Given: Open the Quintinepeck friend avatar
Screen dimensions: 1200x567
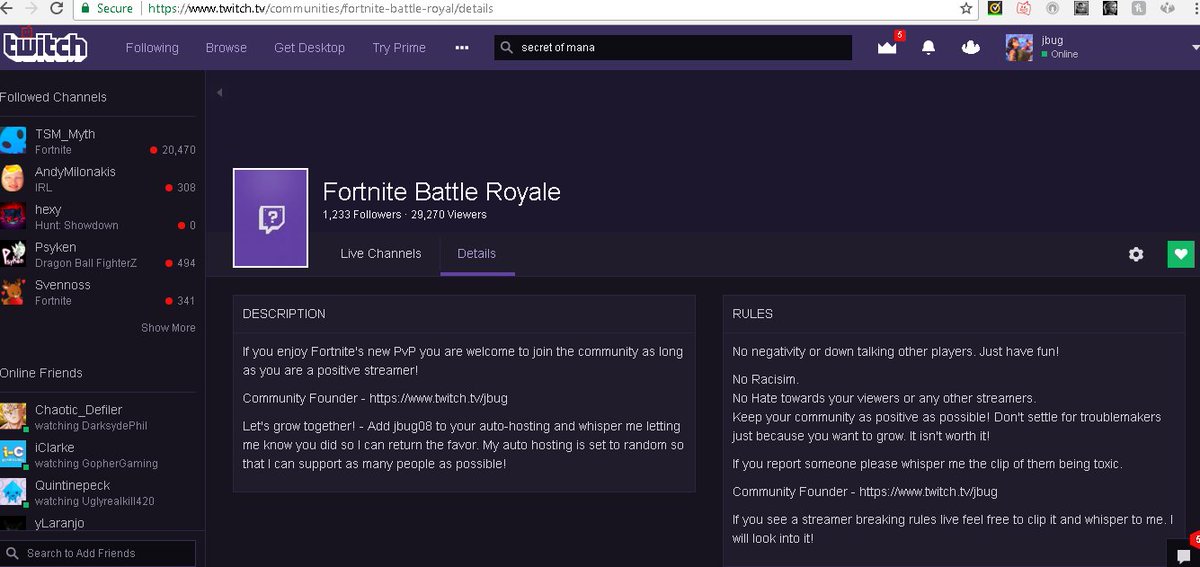Looking at the screenshot, I should [14, 493].
